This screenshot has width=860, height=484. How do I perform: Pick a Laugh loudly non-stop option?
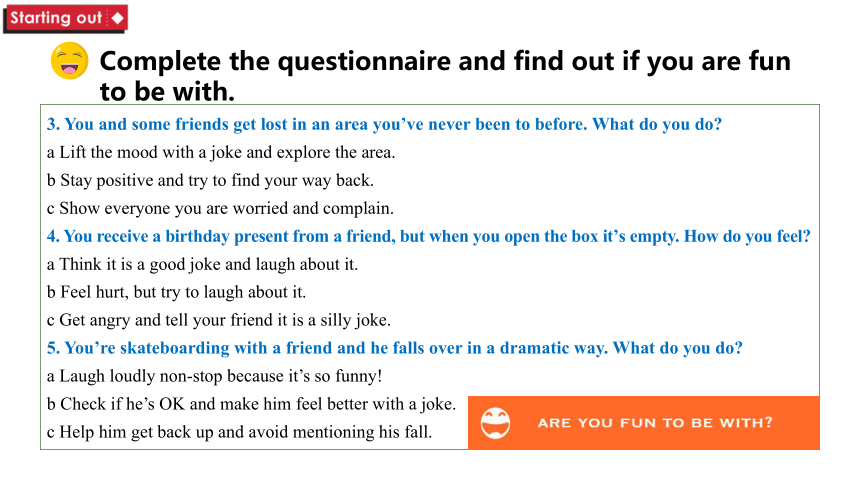click(x=214, y=376)
